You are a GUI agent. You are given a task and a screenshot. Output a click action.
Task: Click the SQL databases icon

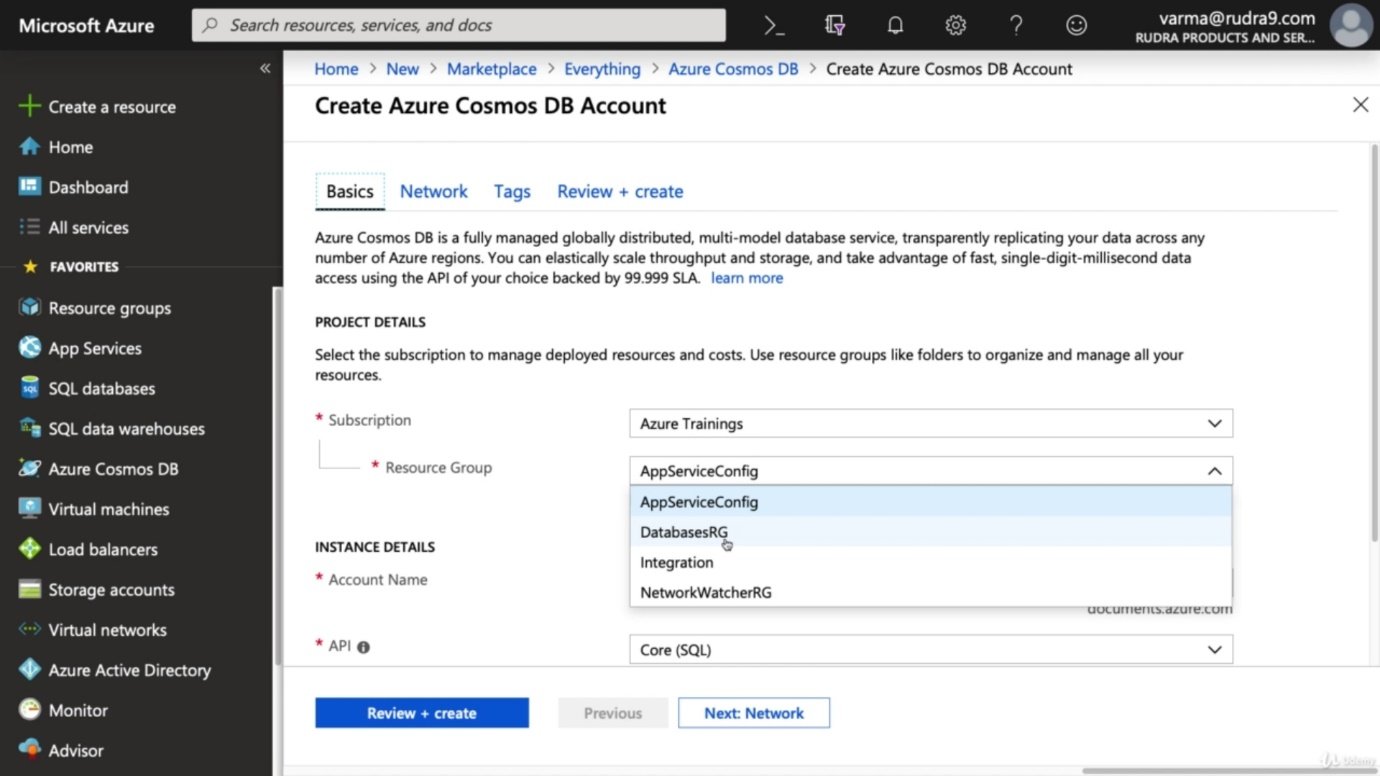(30, 388)
